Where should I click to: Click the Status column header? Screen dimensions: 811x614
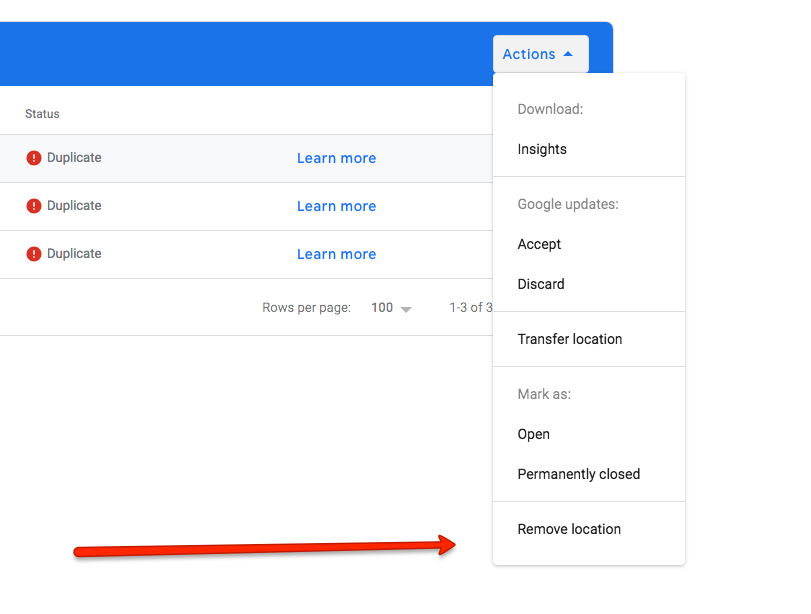[42, 113]
